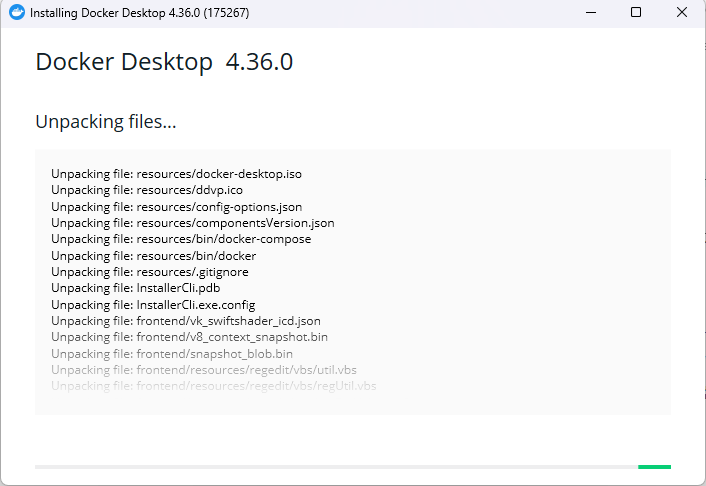Close the Docker Desktop installer window

pyautogui.click(x=682, y=12)
